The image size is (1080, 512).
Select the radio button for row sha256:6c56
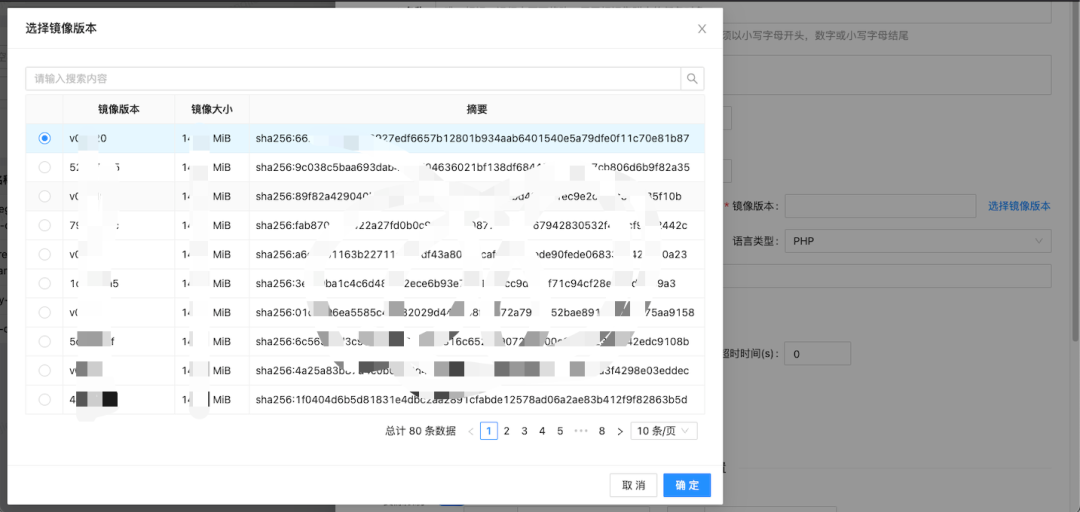[x=45, y=341]
